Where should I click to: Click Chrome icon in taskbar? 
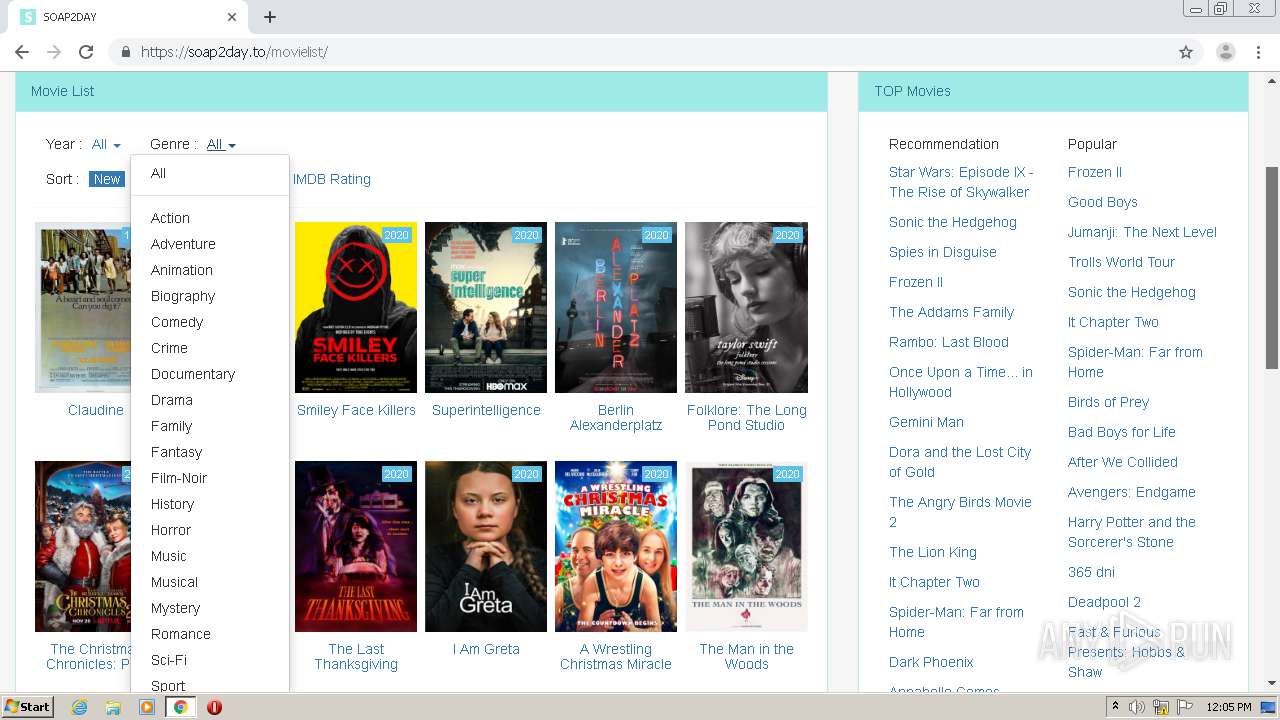(180, 707)
